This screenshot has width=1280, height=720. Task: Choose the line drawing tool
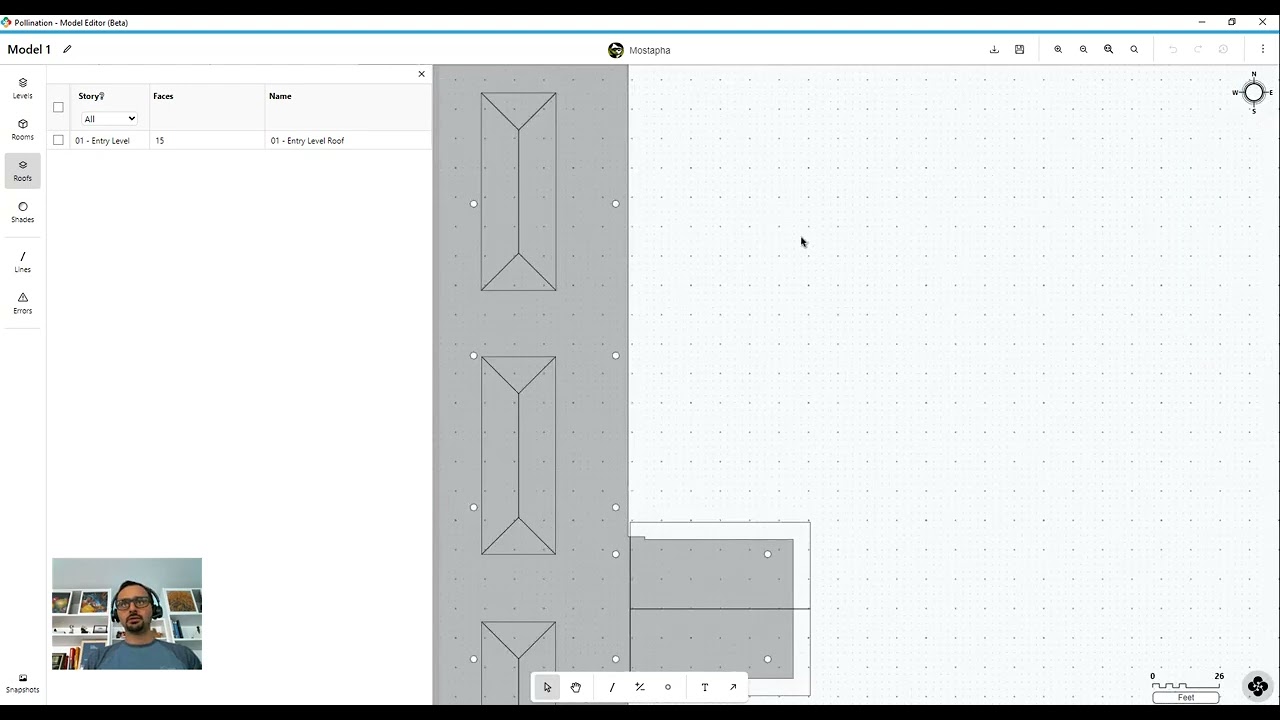tap(612, 687)
